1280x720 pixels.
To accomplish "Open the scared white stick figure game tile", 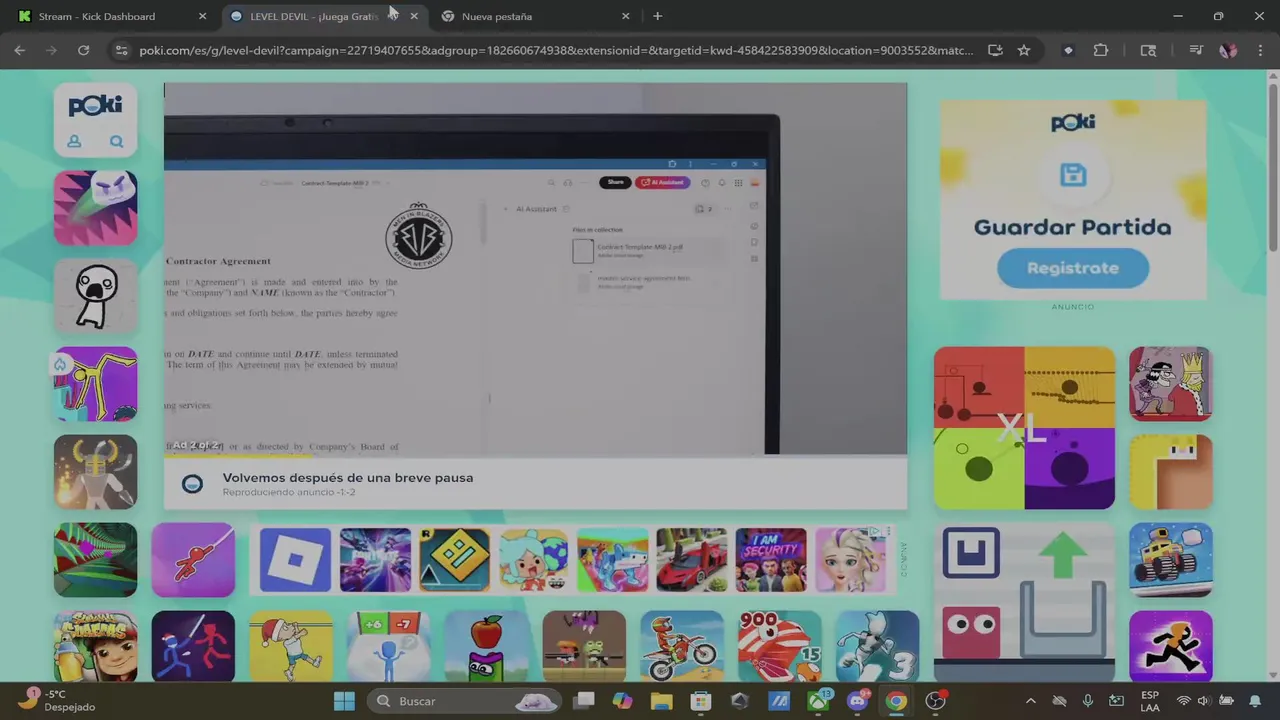I will coord(95,295).
